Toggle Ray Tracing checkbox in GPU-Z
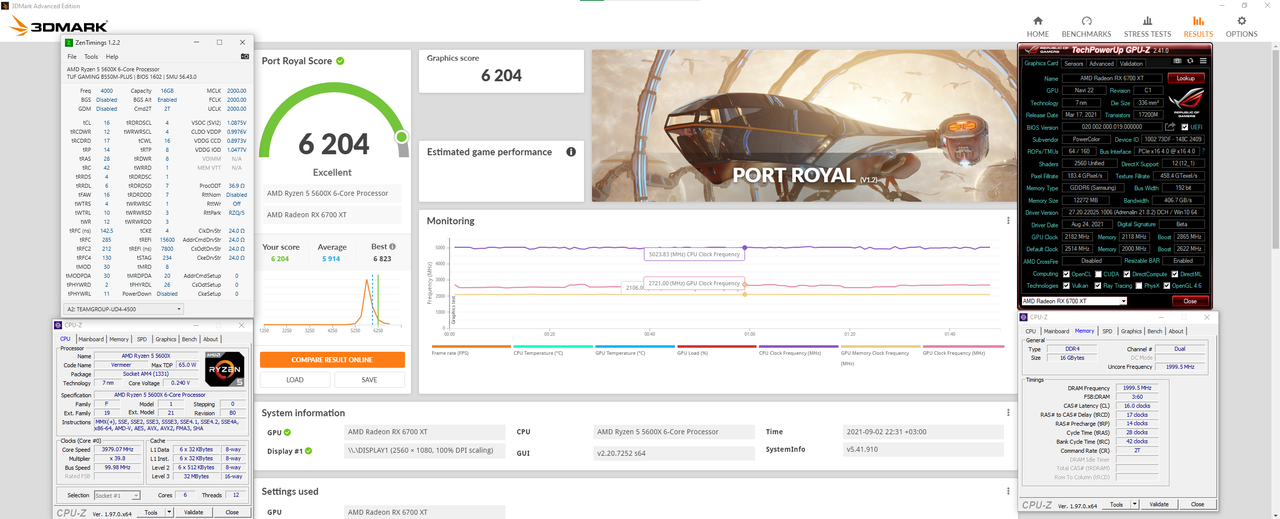1280x519 pixels. click(1098, 285)
